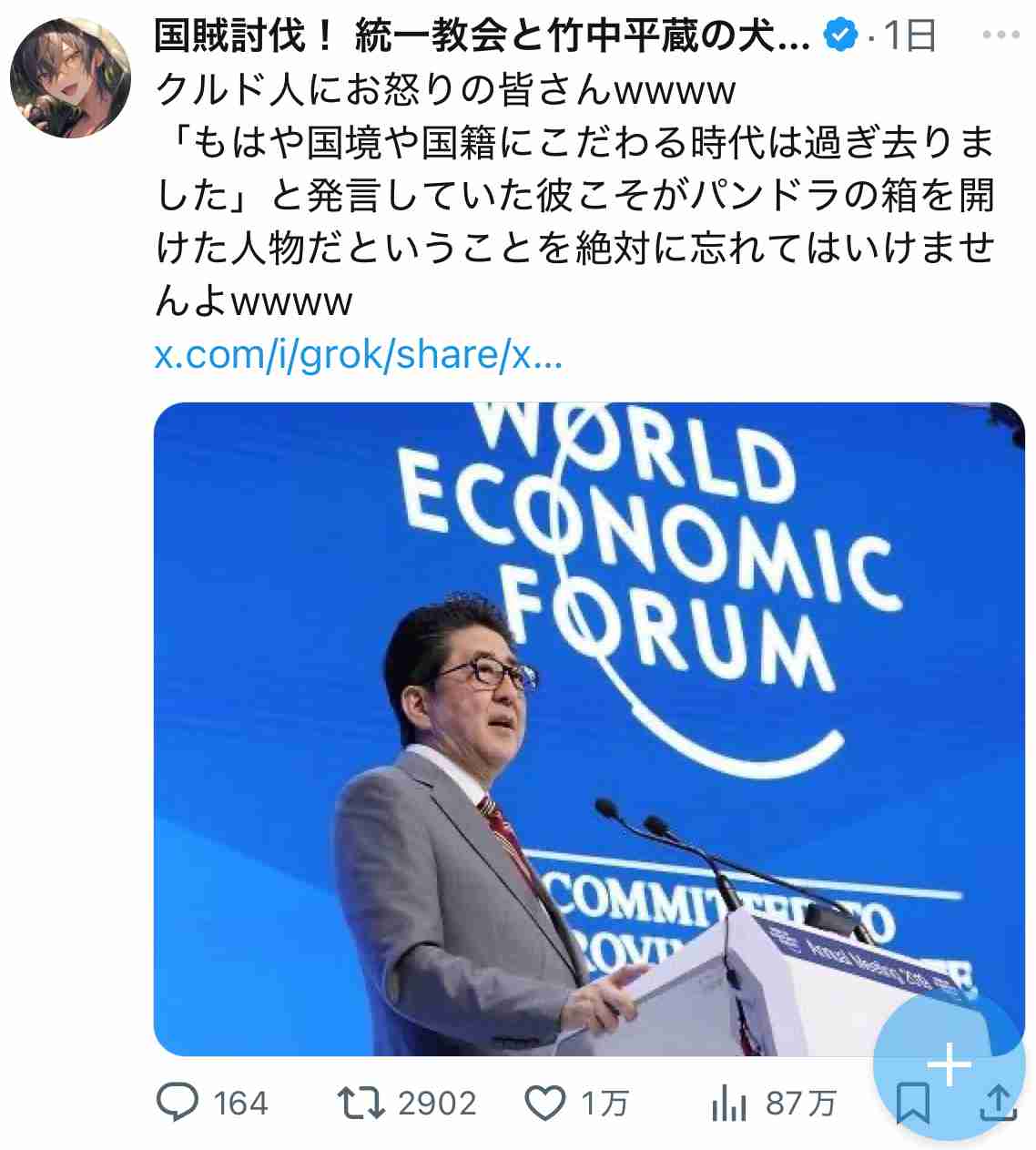1036x1150 pixels.
Task: Open the three-dot more options menu
Action: pyautogui.click(x=1001, y=36)
